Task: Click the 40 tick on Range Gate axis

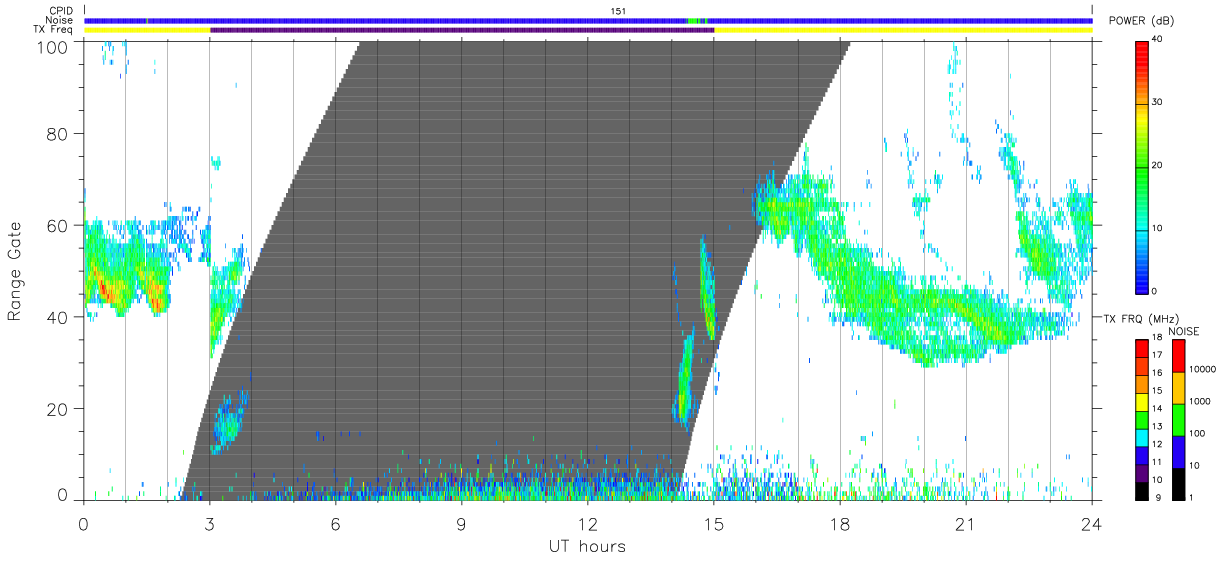Action: tap(59, 317)
